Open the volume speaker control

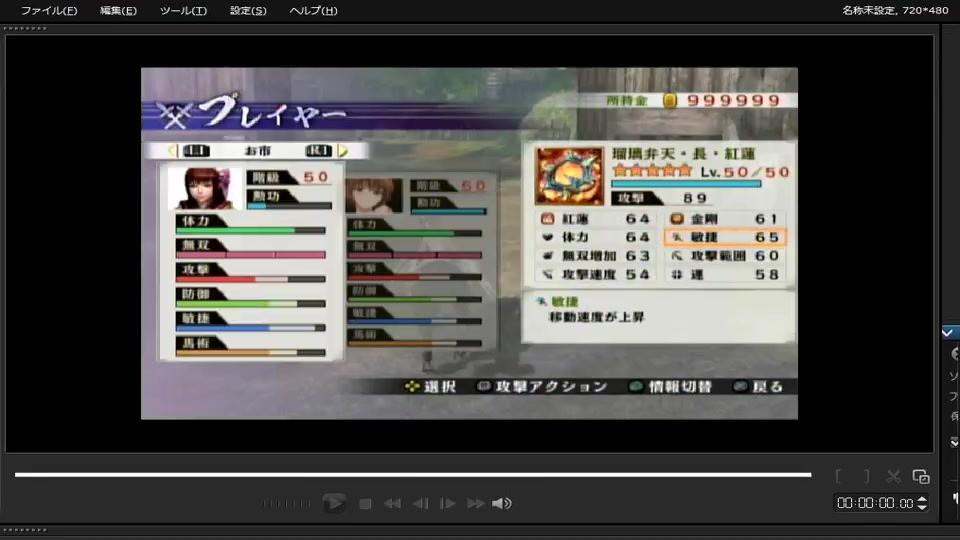[501, 503]
